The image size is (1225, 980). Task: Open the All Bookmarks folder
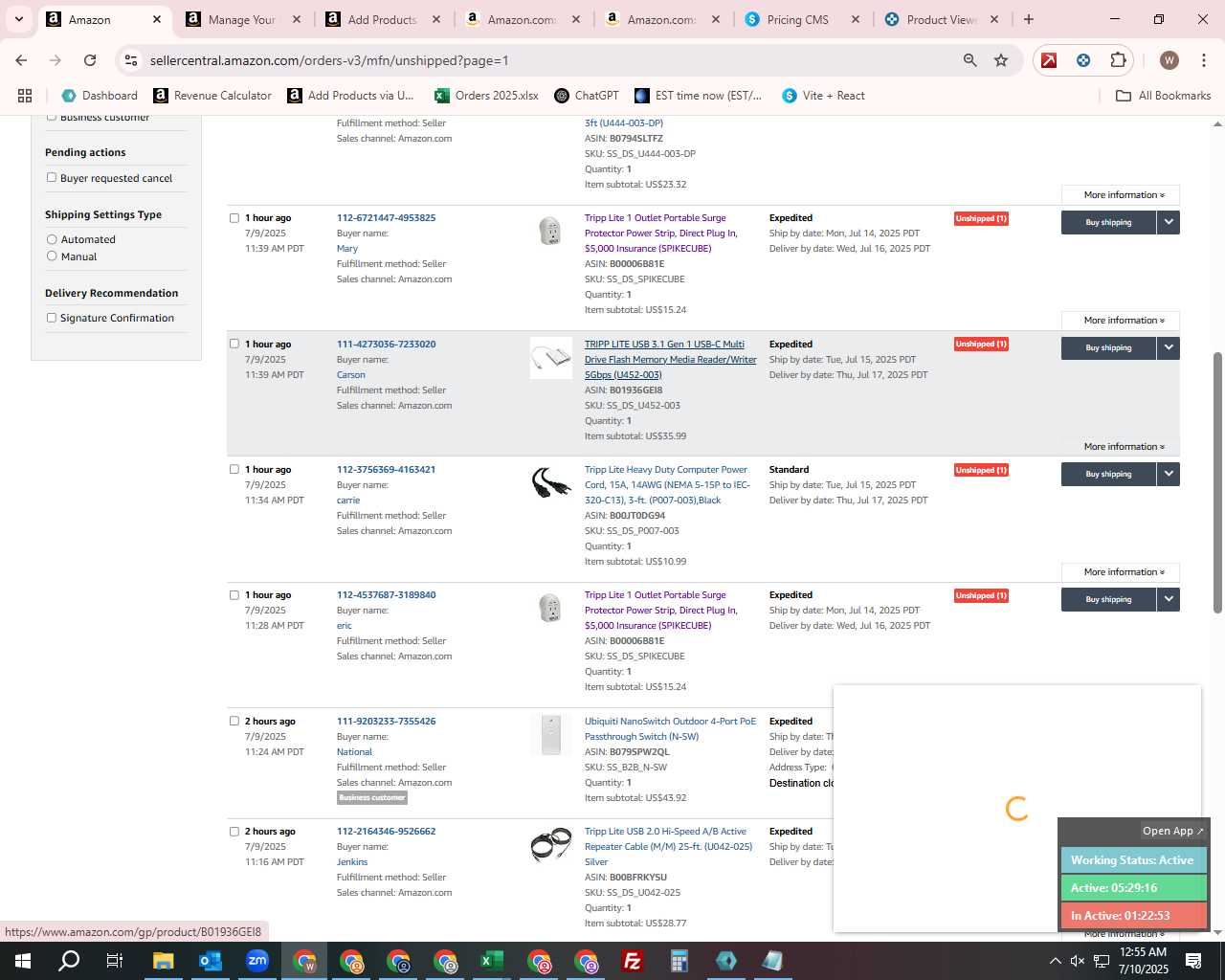click(1164, 96)
